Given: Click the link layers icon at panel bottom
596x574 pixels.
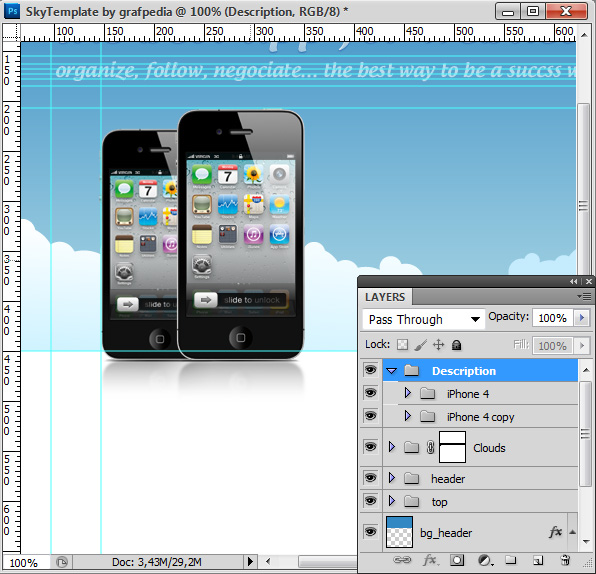Looking at the screenshot, I should pyautogui.click(x=402, y=560).
